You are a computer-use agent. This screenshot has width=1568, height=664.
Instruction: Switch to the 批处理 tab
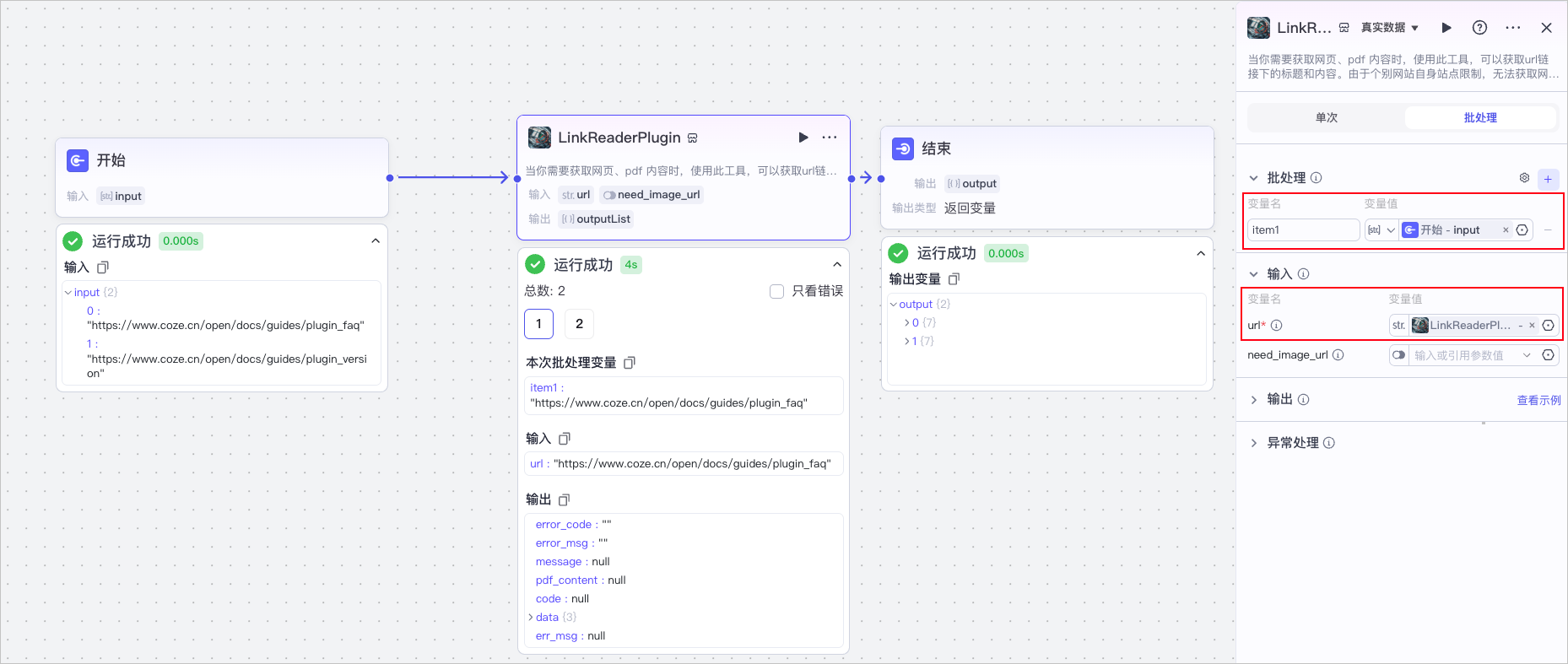coord(1480,117)
